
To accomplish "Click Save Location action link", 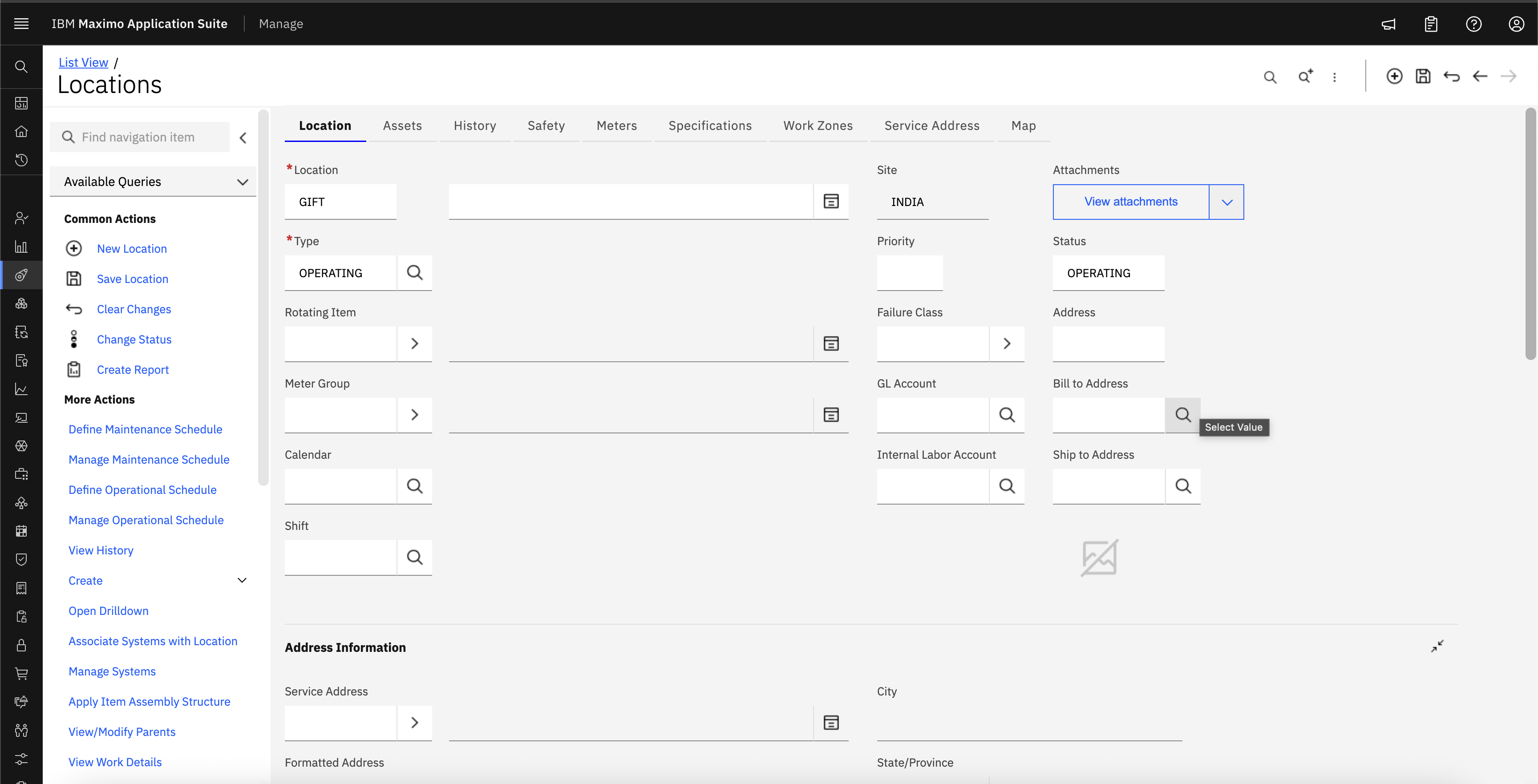I will tap(133, 279).
